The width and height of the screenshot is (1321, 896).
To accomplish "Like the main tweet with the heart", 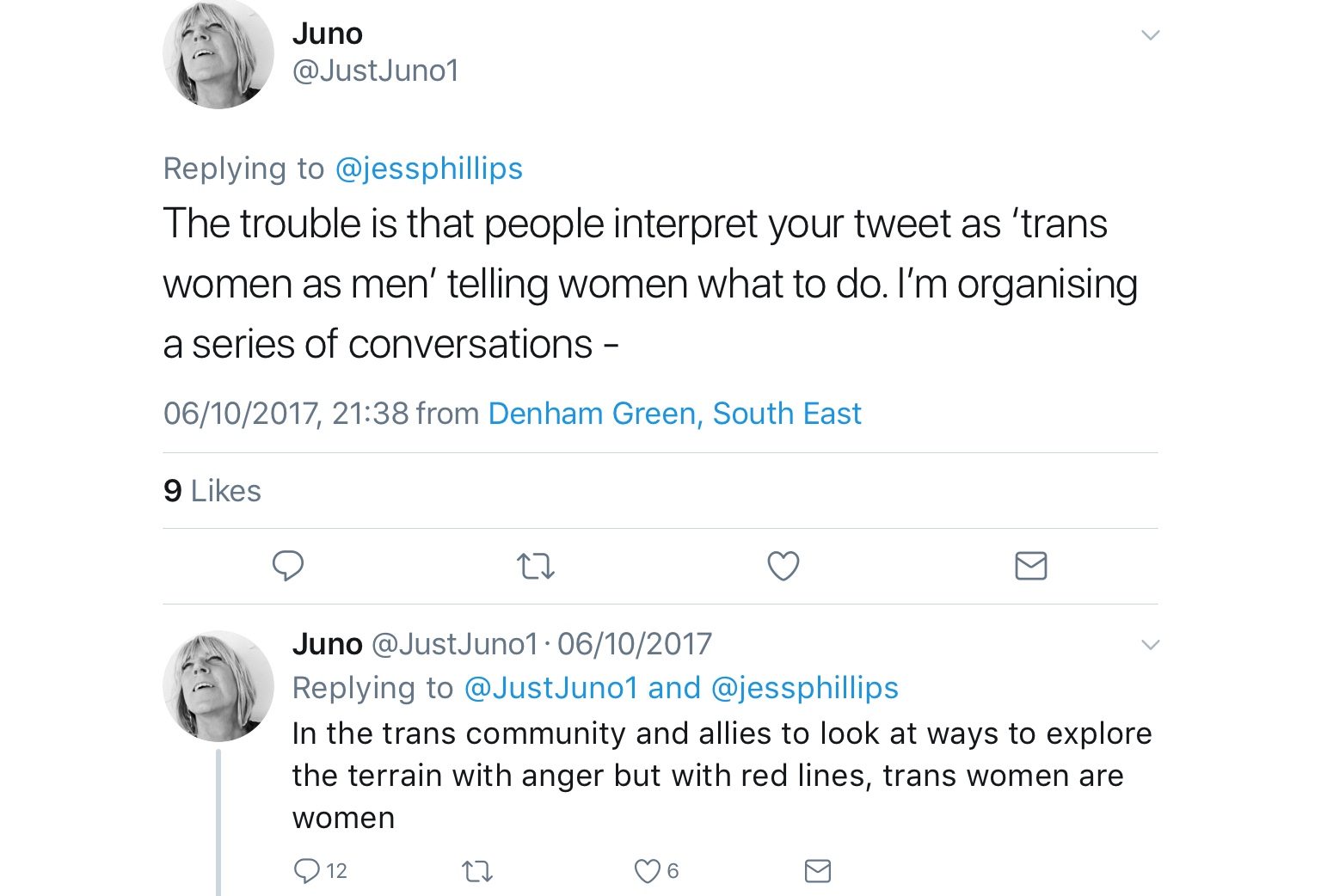I will [783, 566].
